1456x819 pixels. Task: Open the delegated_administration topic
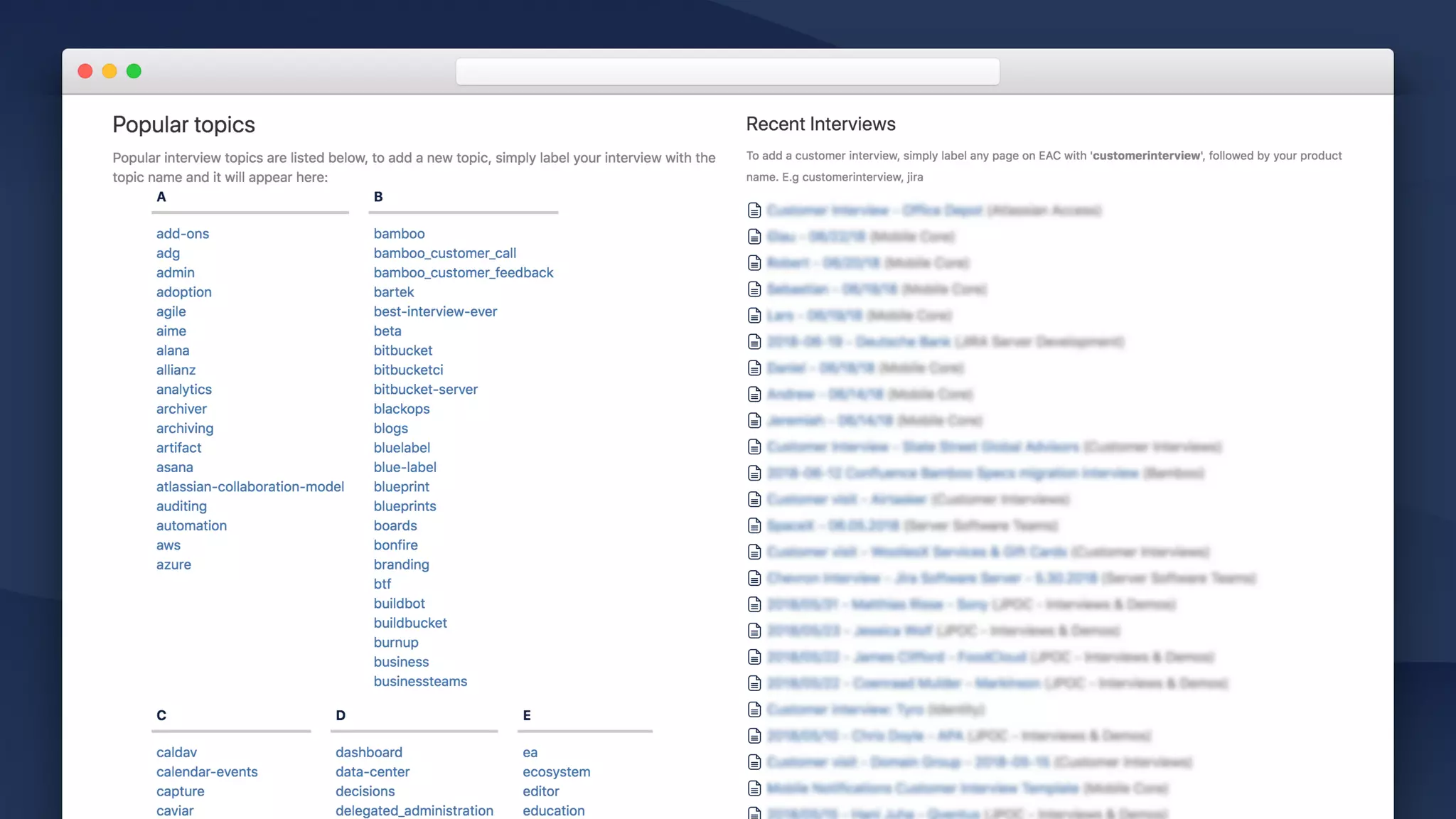click(414, 811)
